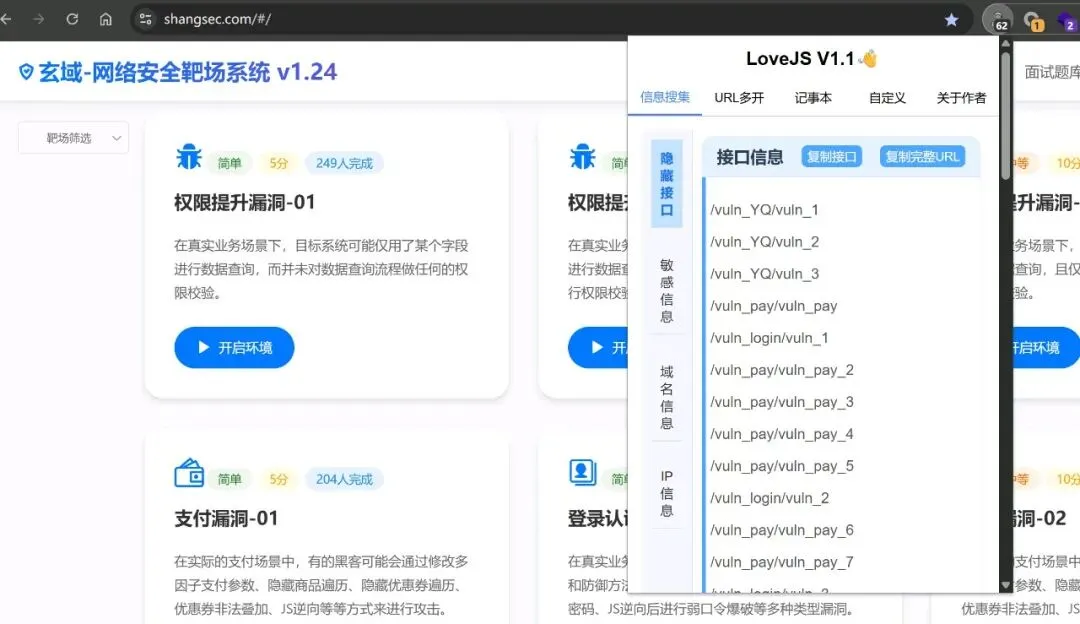
Task: Select 隐藏接口 side category
Action: tap(667, 184)
